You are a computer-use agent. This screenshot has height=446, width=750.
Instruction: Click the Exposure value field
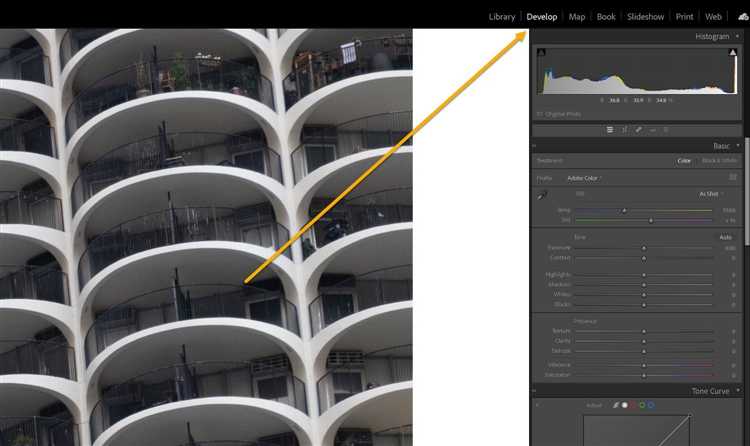pos(730,248)
